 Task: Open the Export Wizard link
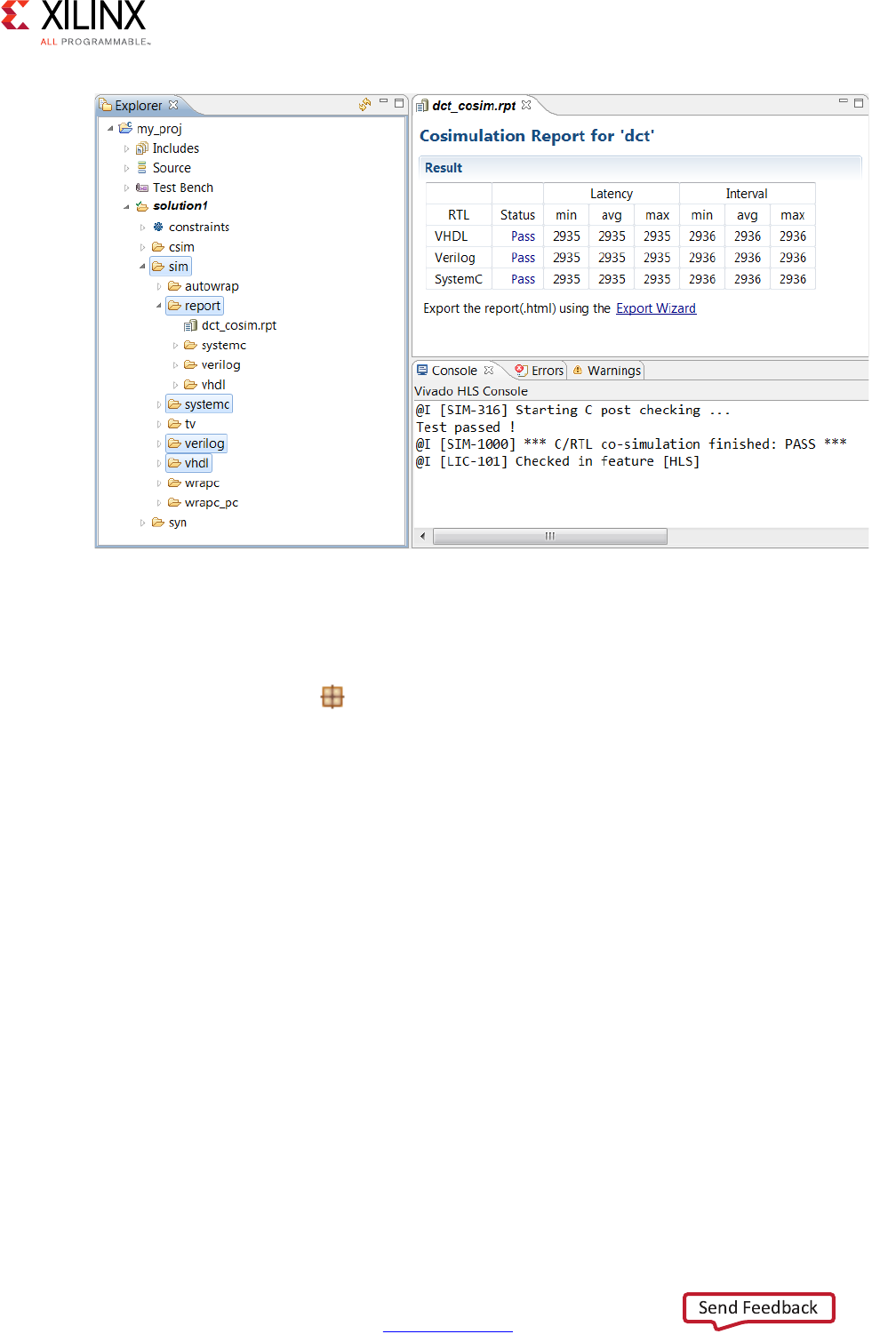(x=656, y=308)
